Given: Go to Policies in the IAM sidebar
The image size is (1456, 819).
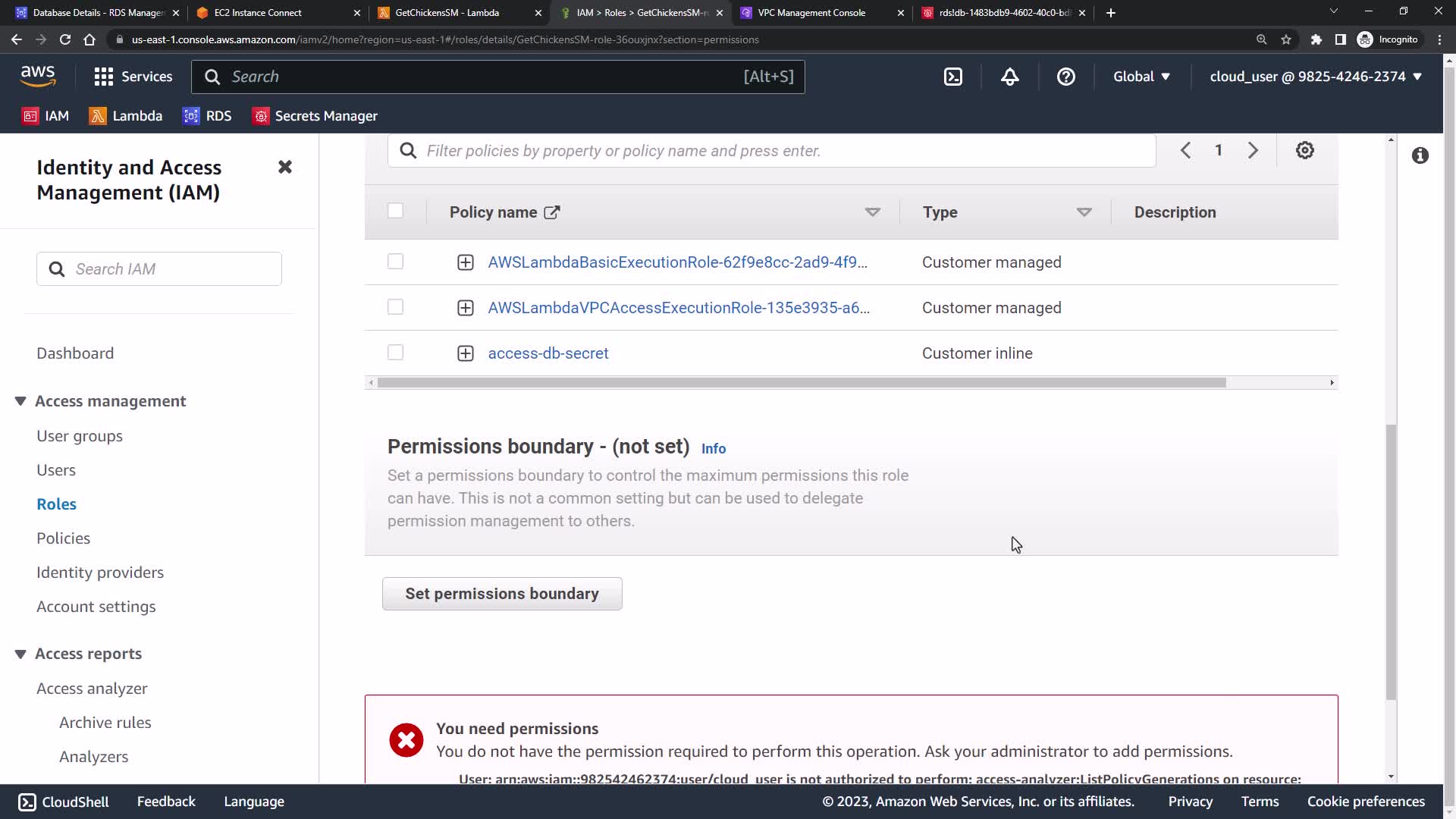Looking at the screenshot, I should (x=63, y=538).
